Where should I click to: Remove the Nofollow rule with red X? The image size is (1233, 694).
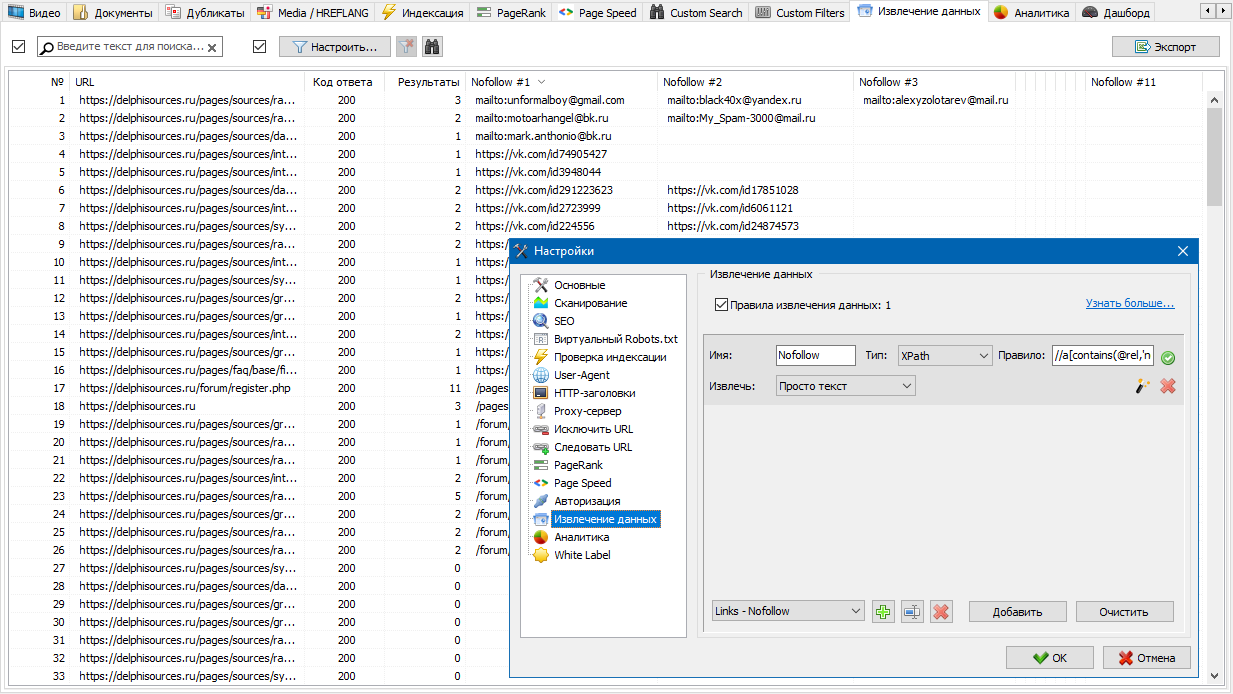[x=1168, y=386]
